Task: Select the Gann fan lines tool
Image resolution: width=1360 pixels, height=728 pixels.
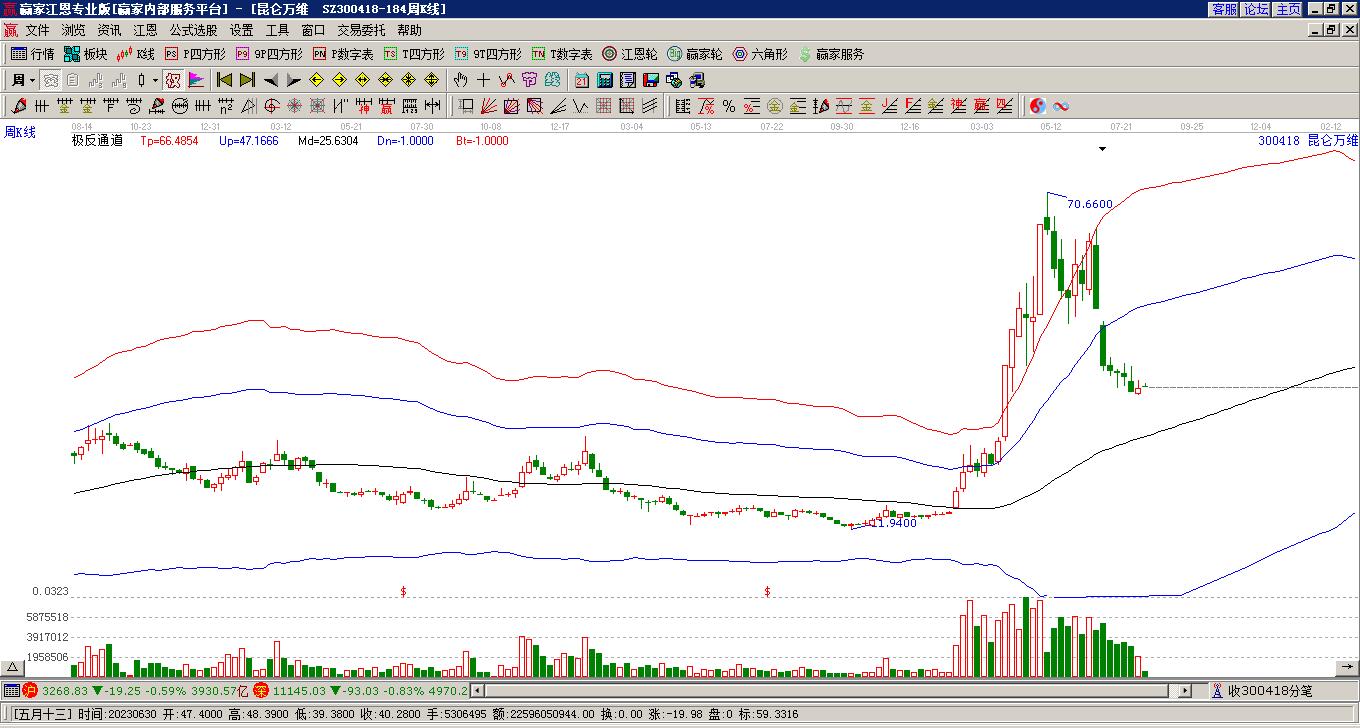Action: 490,106
